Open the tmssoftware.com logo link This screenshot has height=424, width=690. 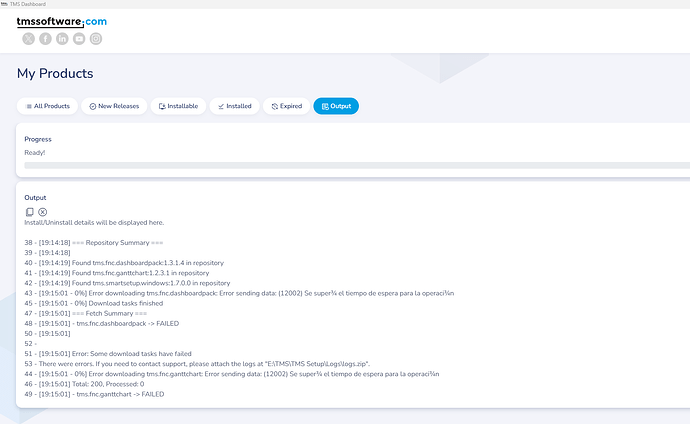[x=62, y=22]
